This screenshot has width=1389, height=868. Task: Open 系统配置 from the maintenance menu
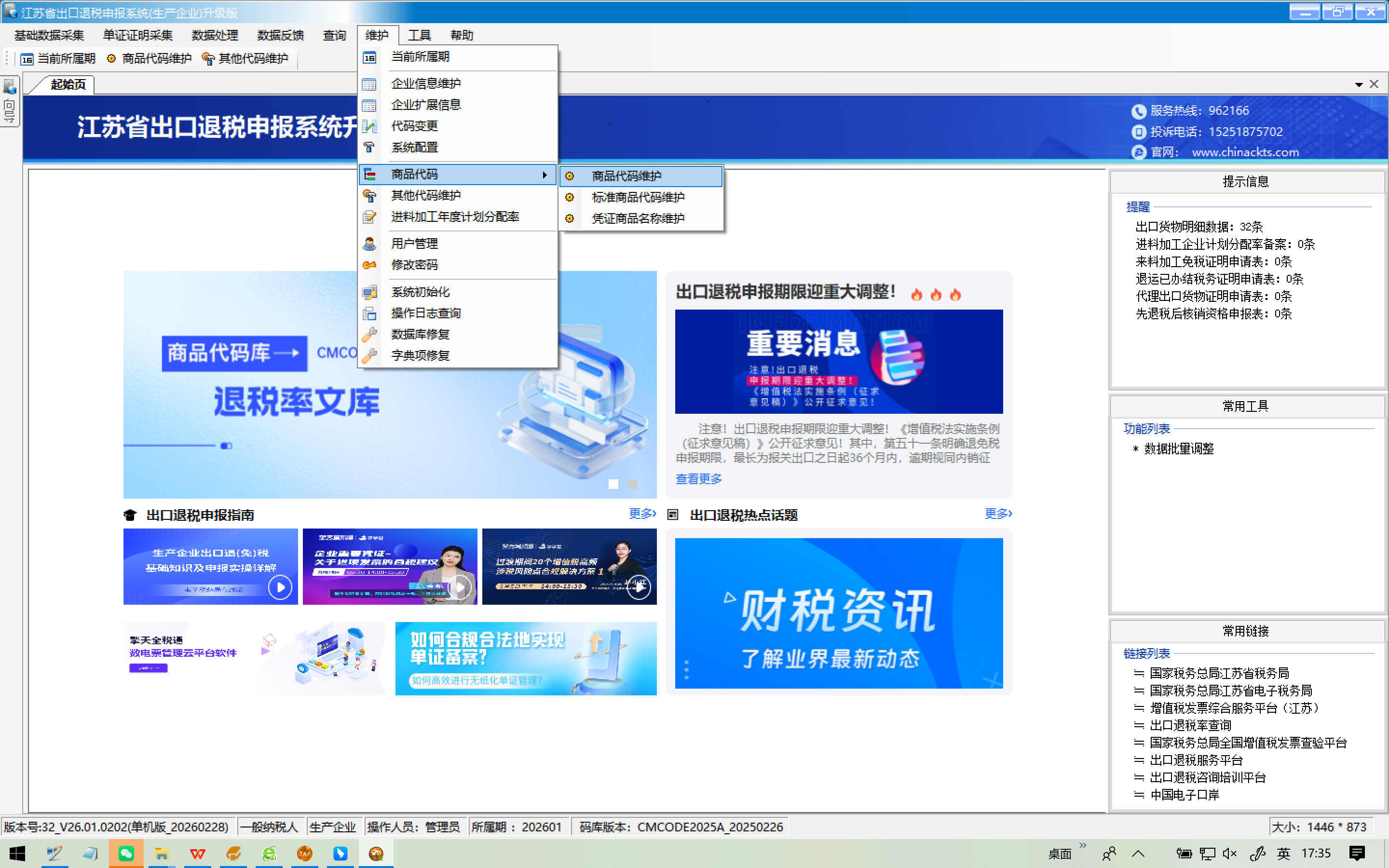click(414, 147)
